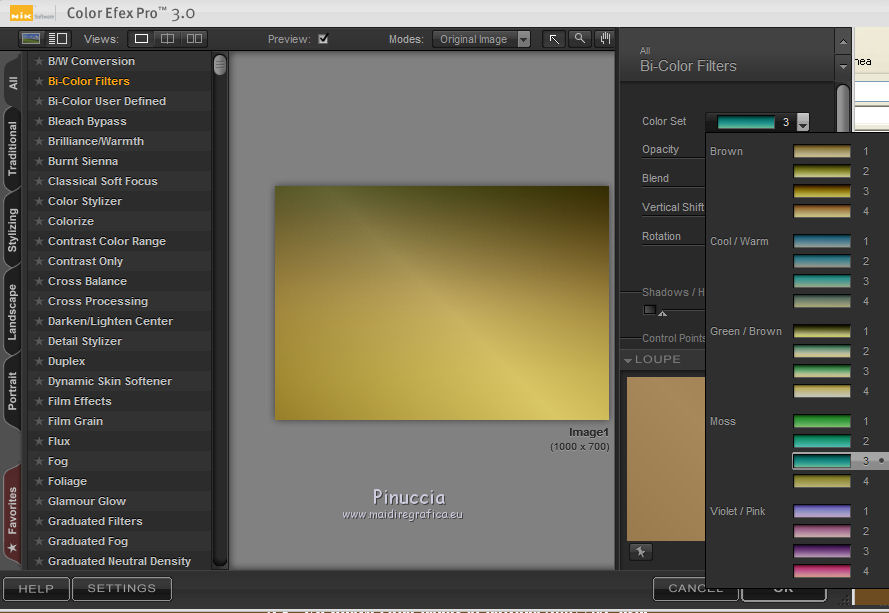Viewport: 889px width, 613px height.
Task: Switch to split preview view
Action: tap(167, 39)
